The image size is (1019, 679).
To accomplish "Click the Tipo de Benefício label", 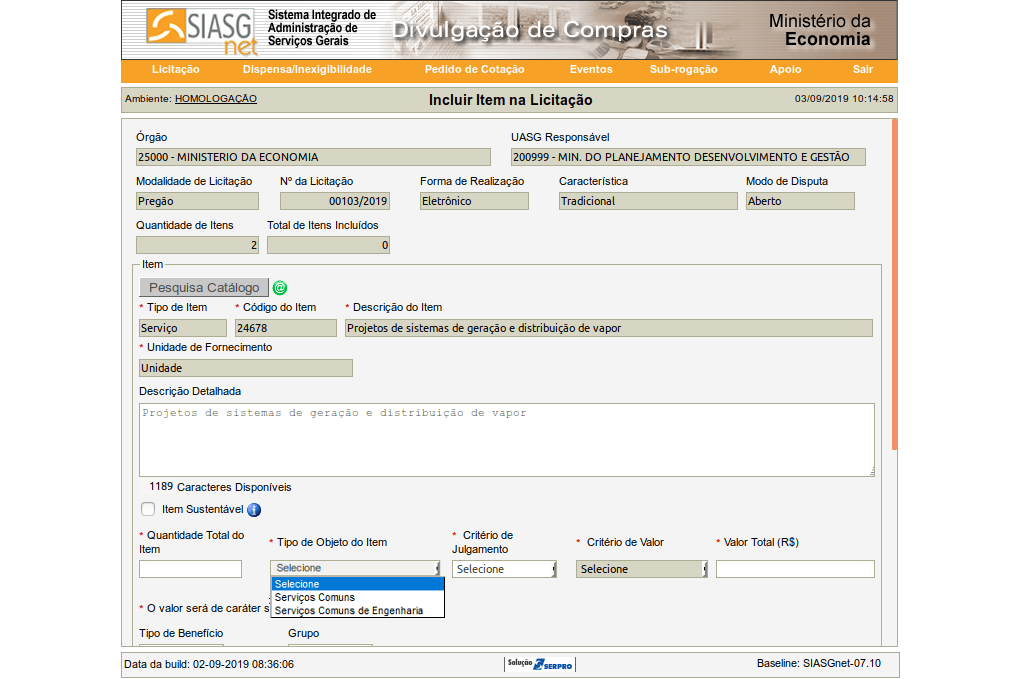I will [181, 633].
